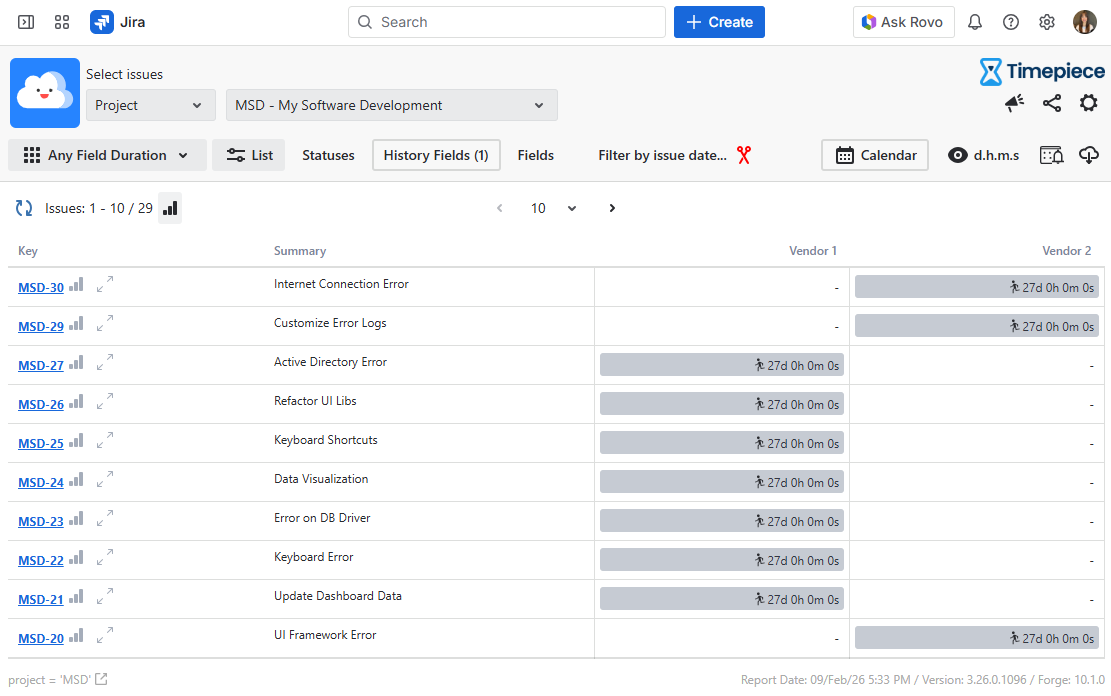Open Any Field Duration report dropdown
Screen dimensions: 1111x696
107,155
